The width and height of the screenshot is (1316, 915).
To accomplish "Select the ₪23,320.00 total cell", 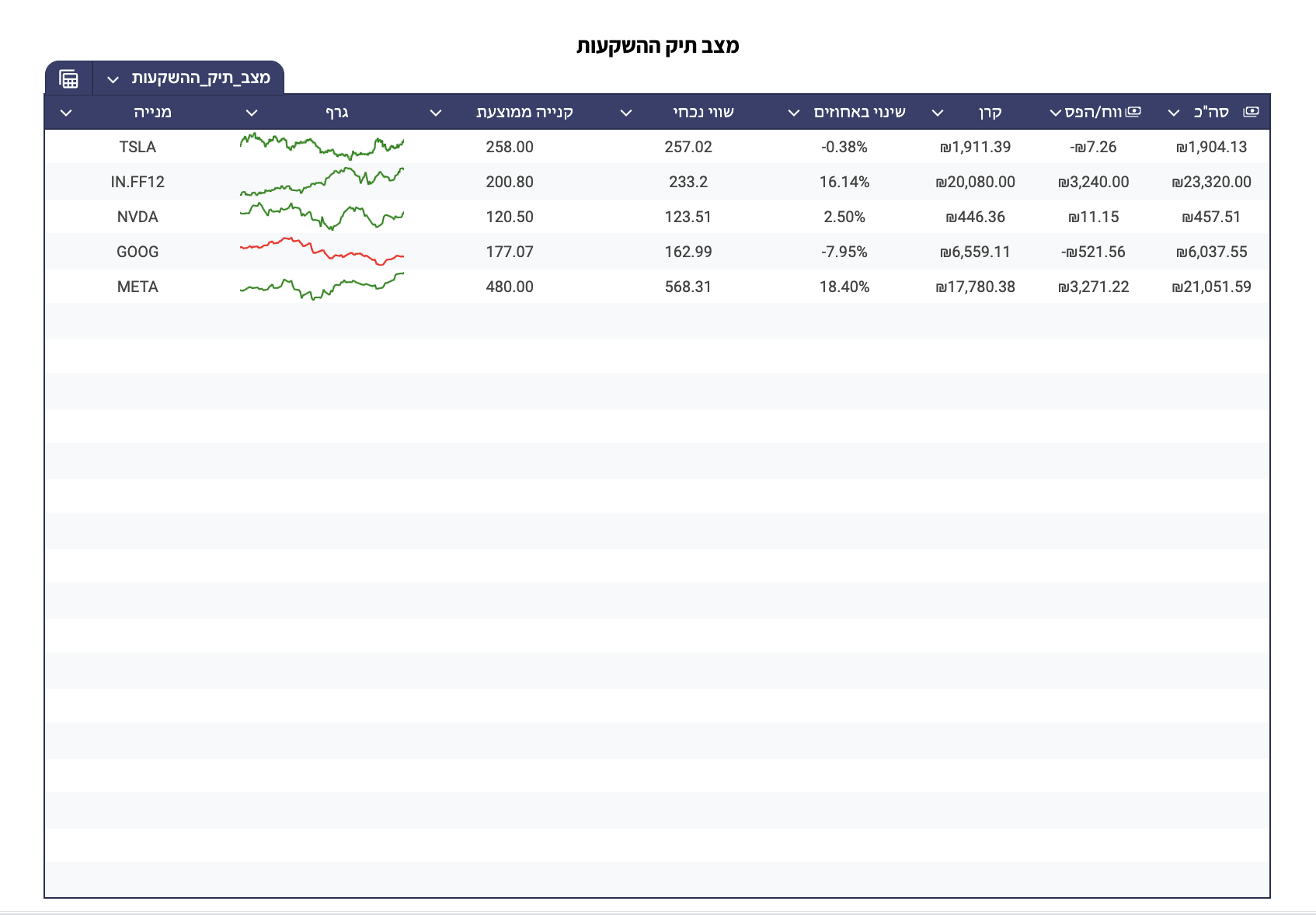I will (1212, 182).
